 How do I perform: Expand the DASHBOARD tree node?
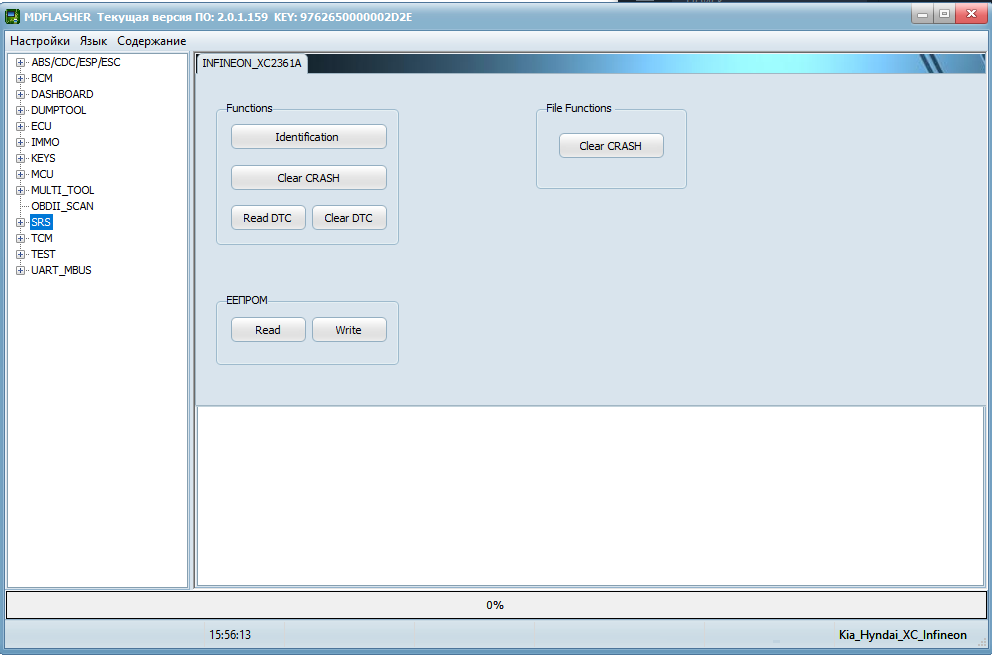20,94
